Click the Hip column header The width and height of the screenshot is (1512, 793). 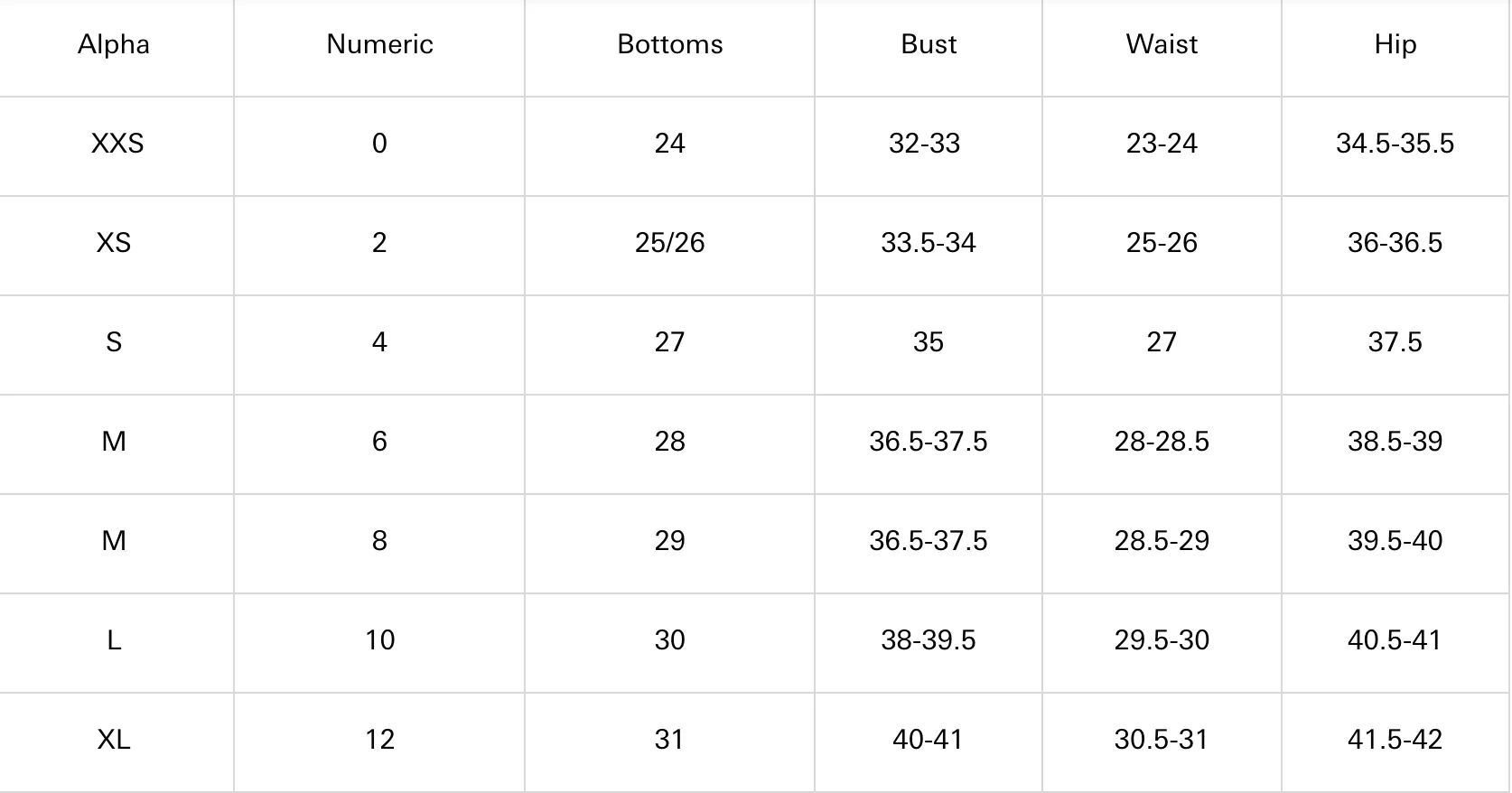click(x=1395, y=44)
